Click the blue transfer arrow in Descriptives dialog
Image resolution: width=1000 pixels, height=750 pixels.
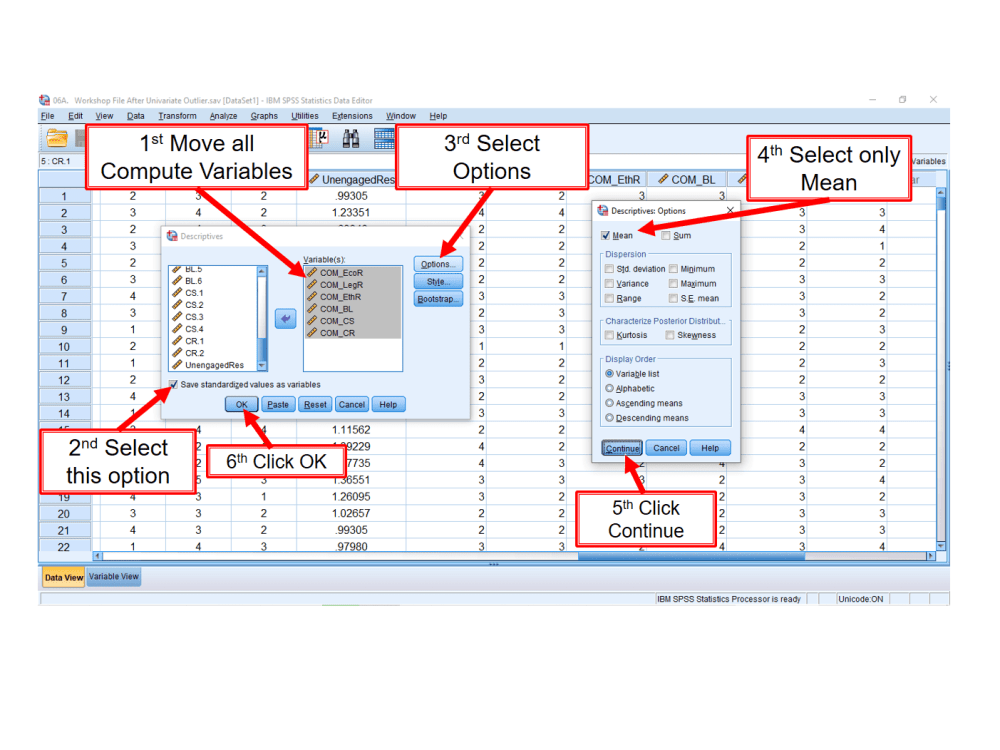coord(285,317)
